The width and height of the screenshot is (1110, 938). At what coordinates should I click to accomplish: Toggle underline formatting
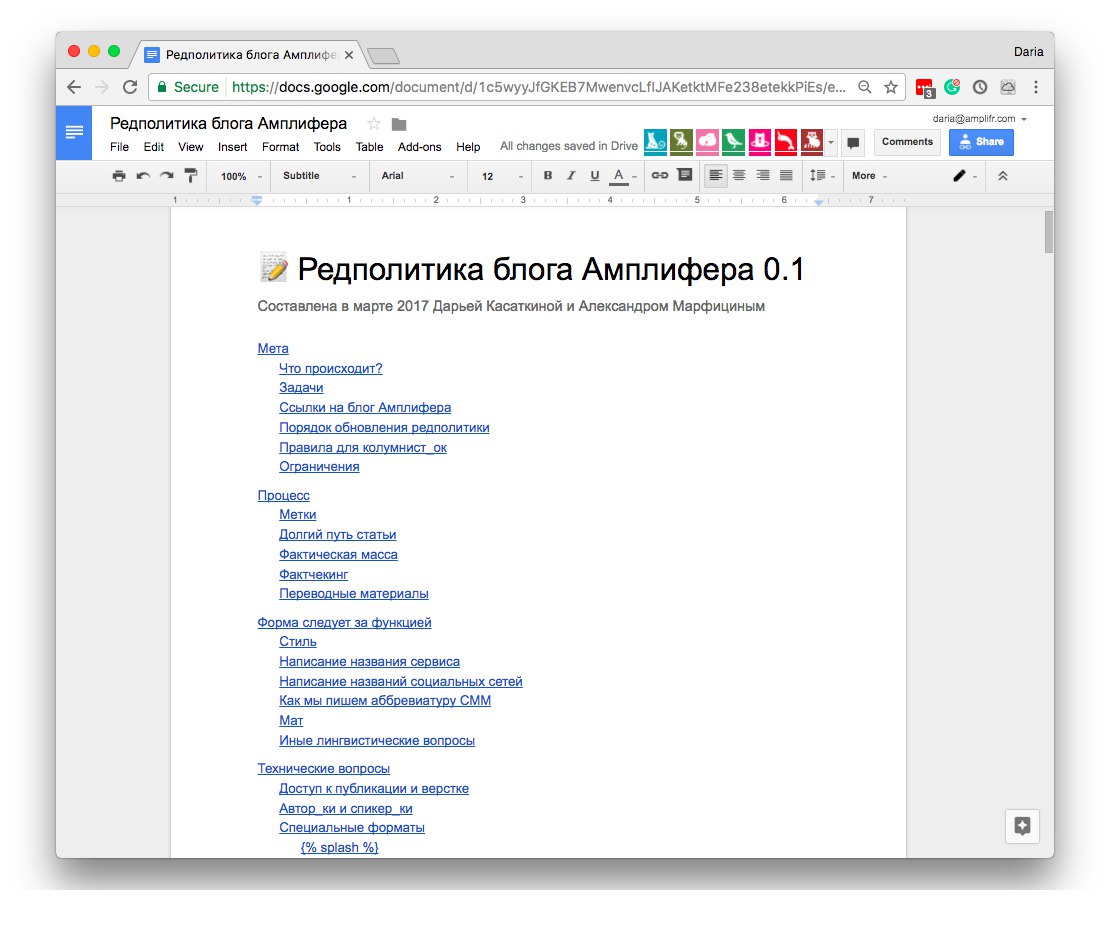[x=595, y=176]
